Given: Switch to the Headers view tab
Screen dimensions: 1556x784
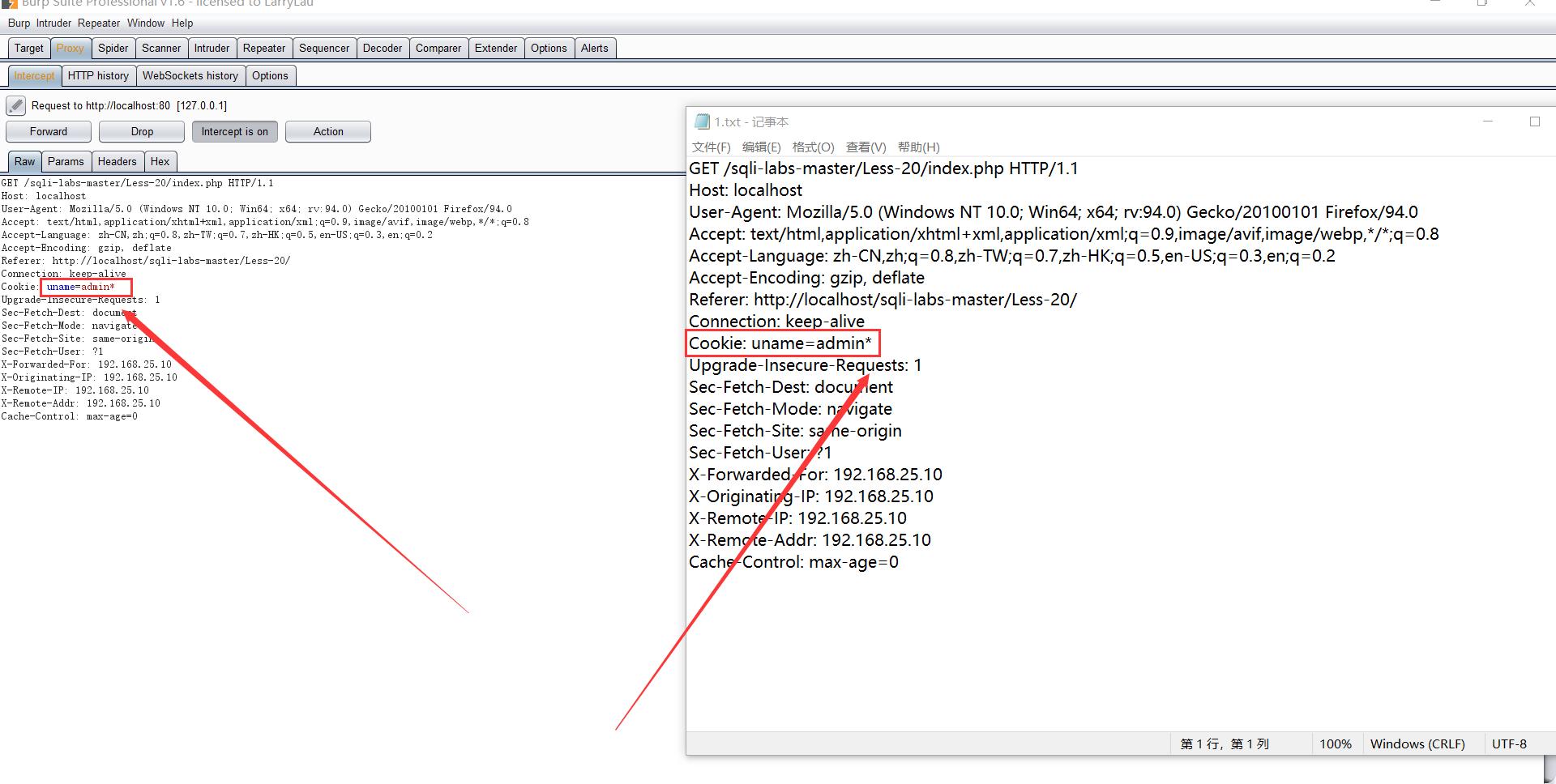Looking at the screenshot, I should pyautogui.click(x=118, y=162).
